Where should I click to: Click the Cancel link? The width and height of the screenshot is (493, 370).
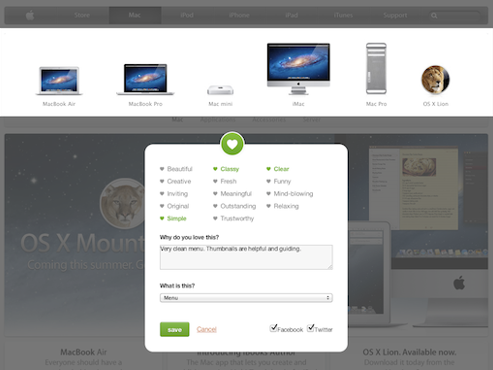[x=207, y=329]
